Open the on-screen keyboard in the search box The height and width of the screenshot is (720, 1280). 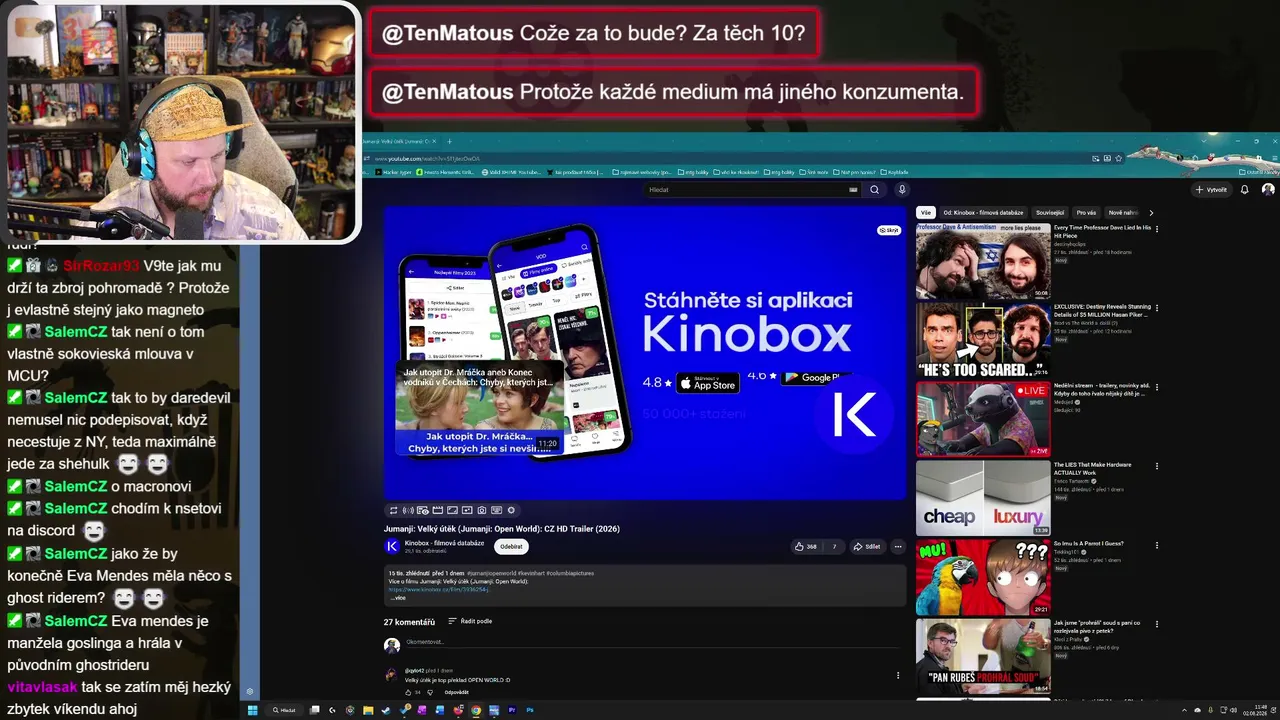coord(853,190)
